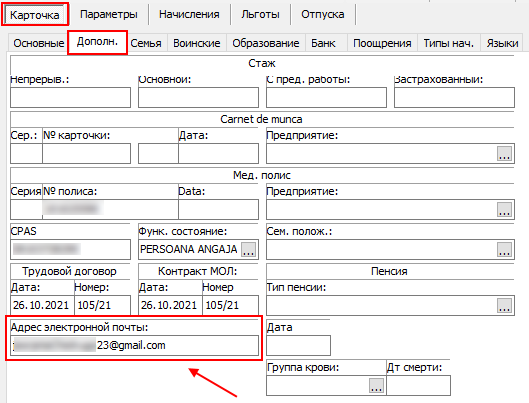
Task: Click the Застрахованный стаж field
Action: tap(454, 97)
